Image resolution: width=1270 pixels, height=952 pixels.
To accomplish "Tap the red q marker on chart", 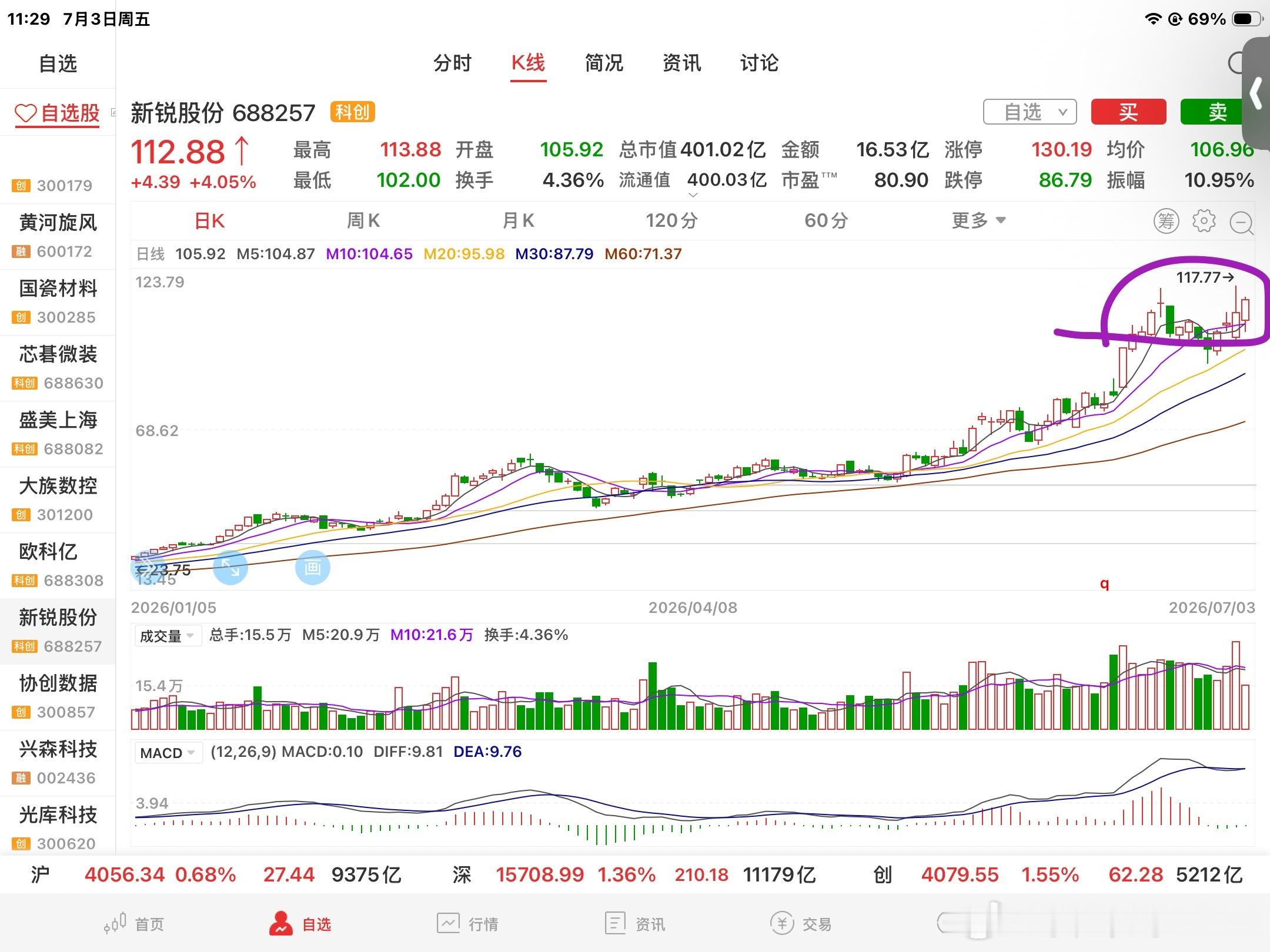I will coord(1104,584).
